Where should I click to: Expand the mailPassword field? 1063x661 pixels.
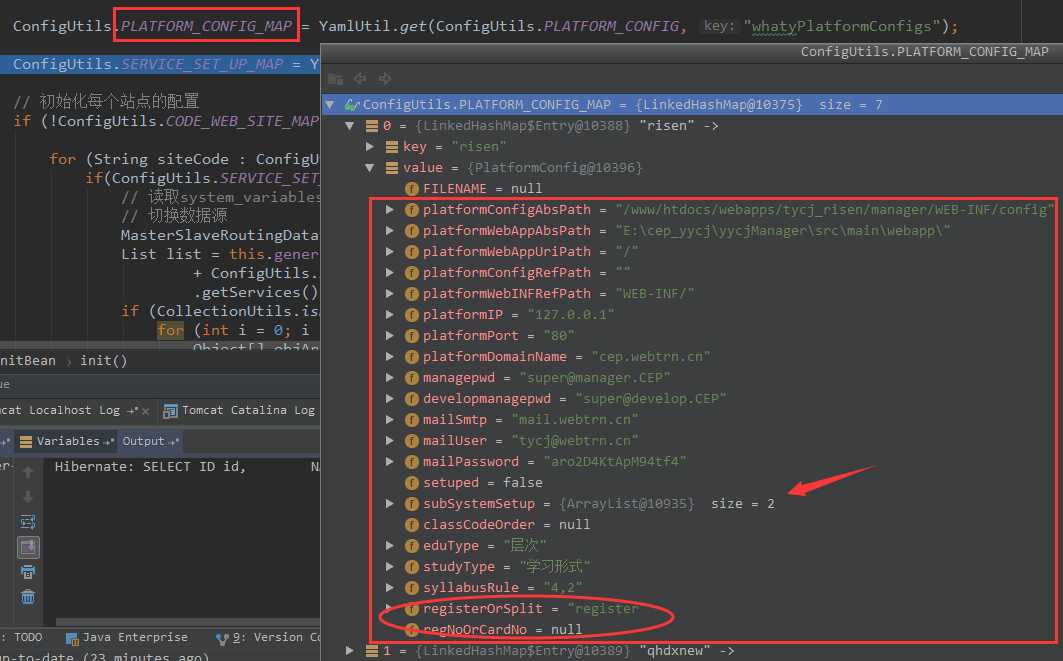pyautogui.click(x=390, y=462)
